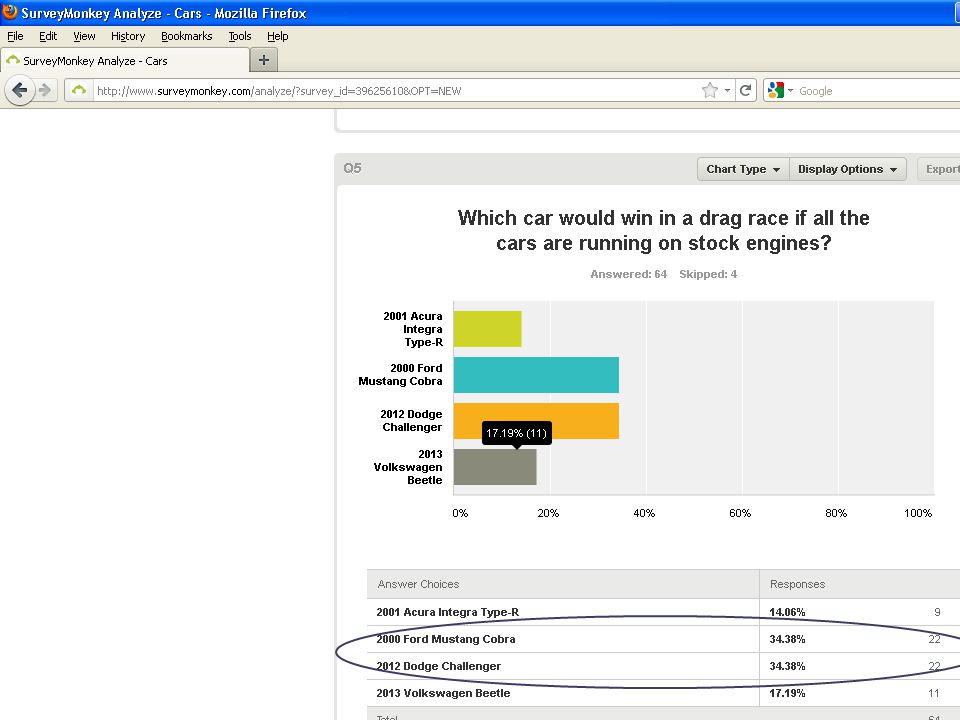Image resolution: width=960 pixels, height=720 pixels.
Task: Click the '2001 Acura Integra Type-R' chart label
Action: point(413,329)
